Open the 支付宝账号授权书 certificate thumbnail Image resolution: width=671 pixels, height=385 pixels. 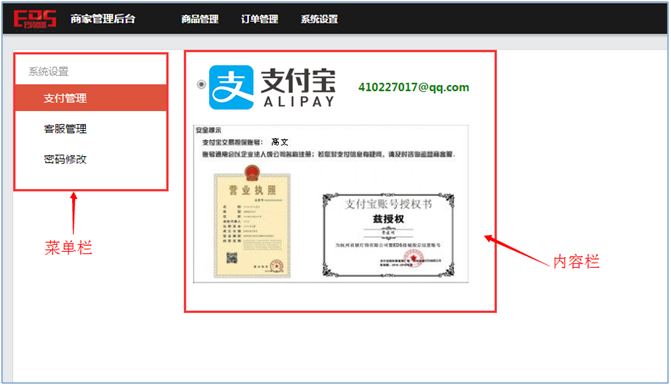[x=388, y=235]
